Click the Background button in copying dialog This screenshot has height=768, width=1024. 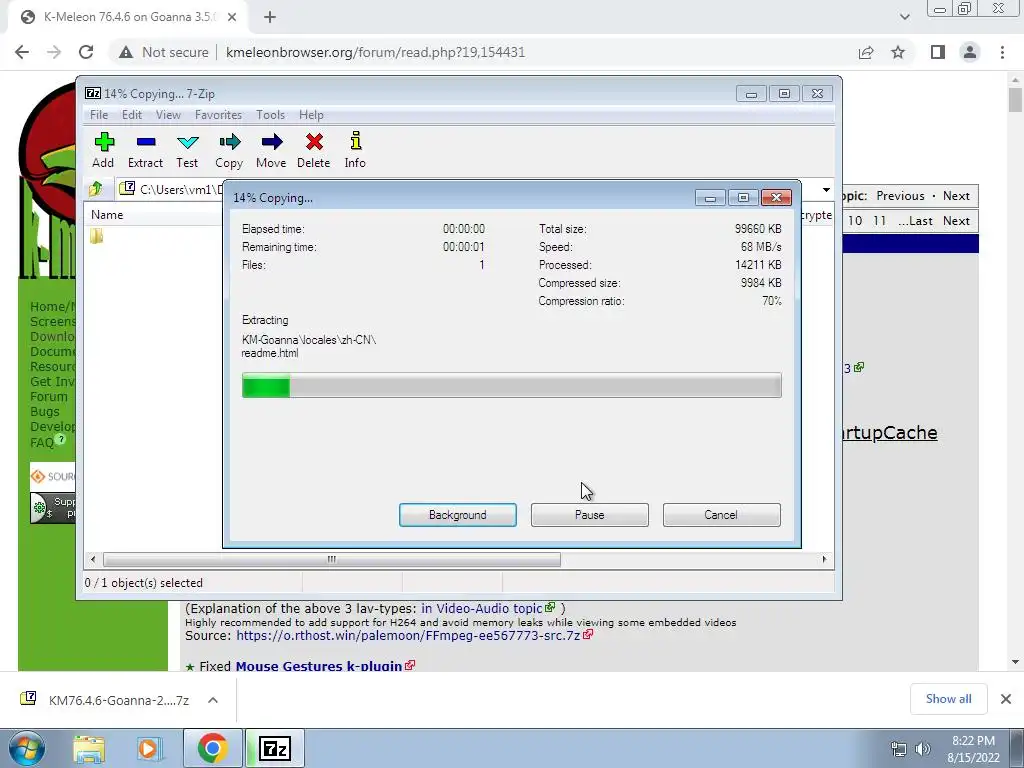point(457,515)
